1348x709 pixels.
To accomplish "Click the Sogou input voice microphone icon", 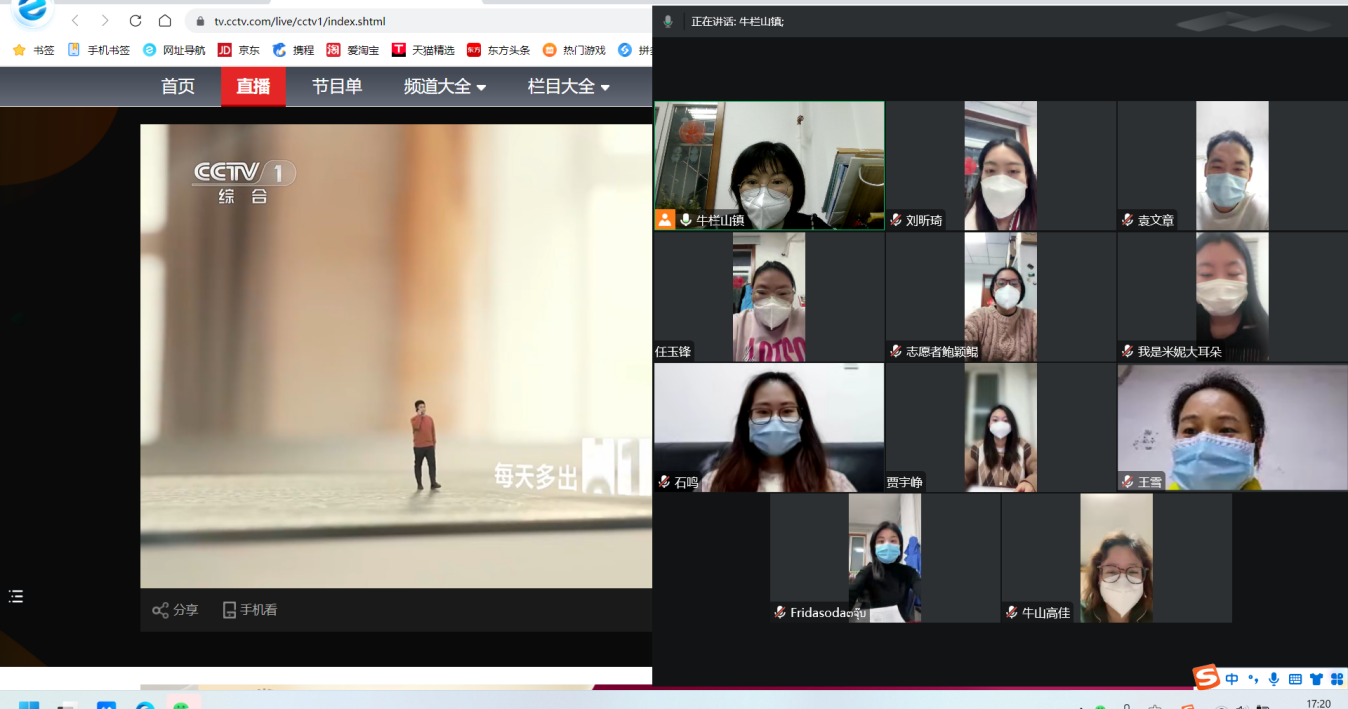I will click(1273, 679).
